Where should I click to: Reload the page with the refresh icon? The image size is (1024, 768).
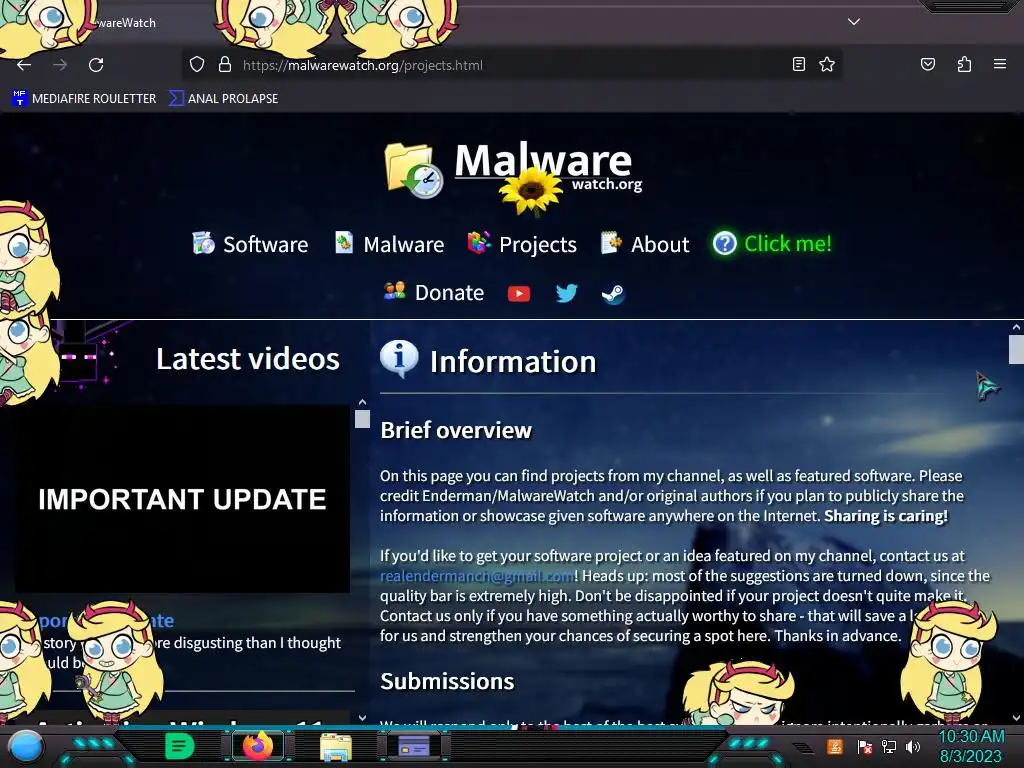(96, 65)
